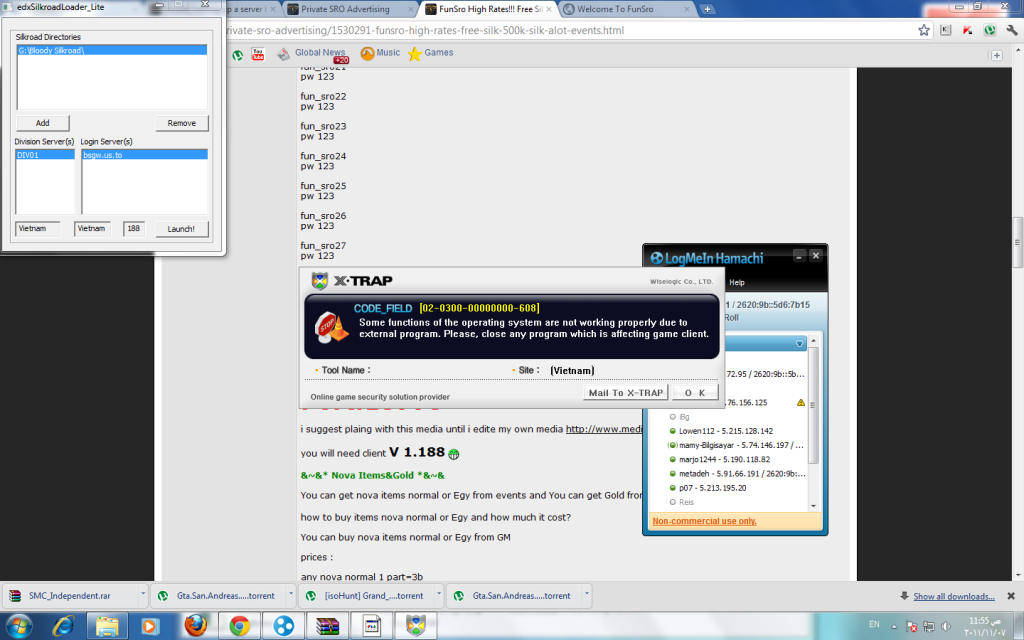Switch to Chrome on taskbar
The height and width of the screenshot is (640, 1024).
239,626
